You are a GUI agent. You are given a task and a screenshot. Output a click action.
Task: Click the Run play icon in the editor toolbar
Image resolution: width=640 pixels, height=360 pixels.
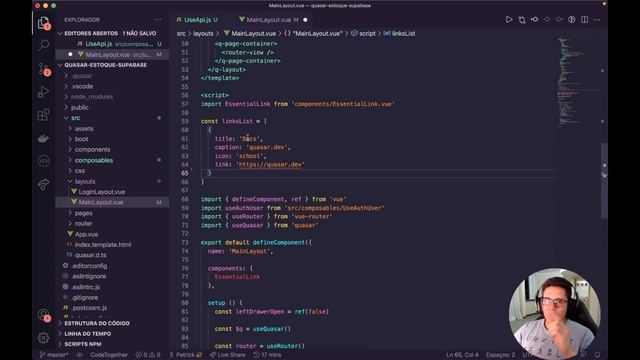tap(509, 20)
